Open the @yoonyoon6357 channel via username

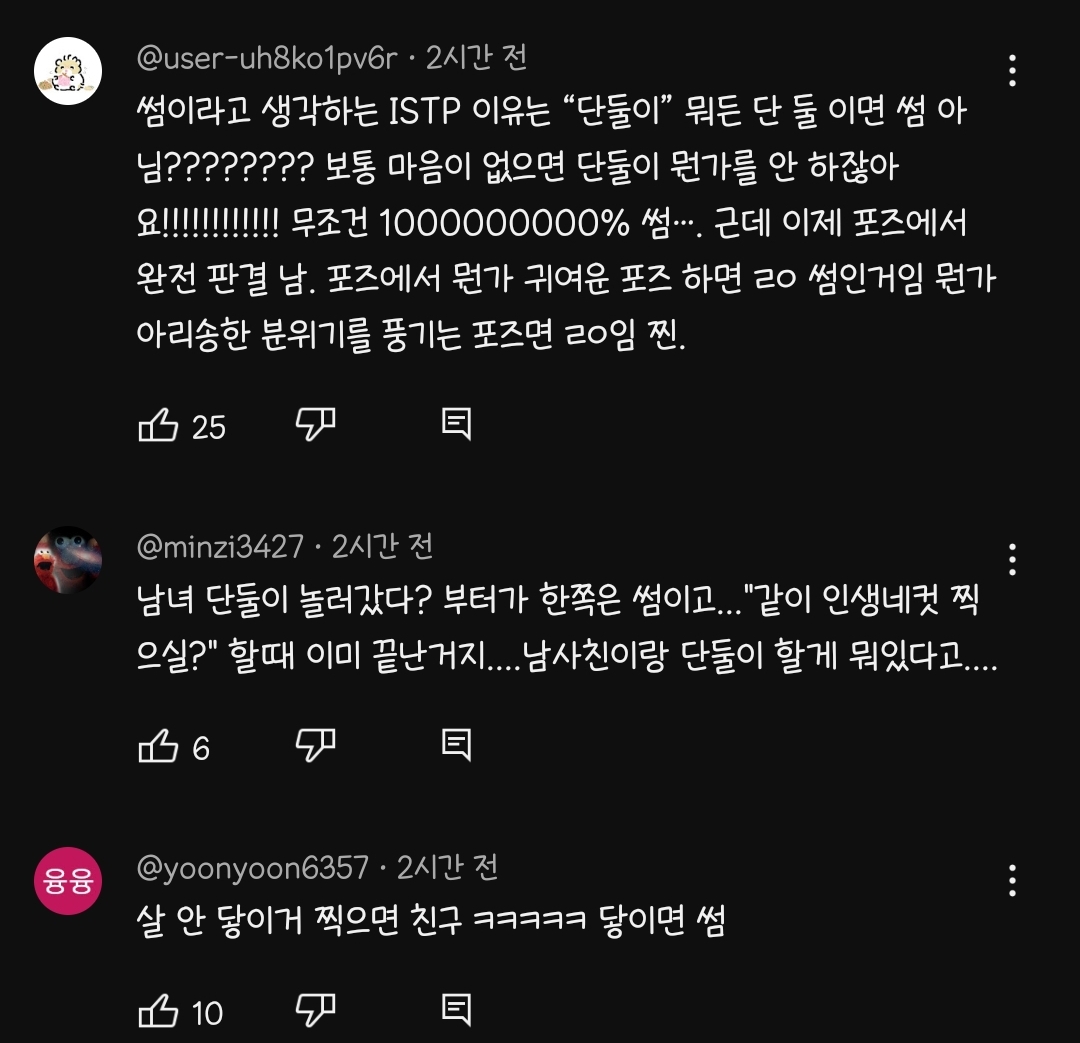tap(253, 867)
